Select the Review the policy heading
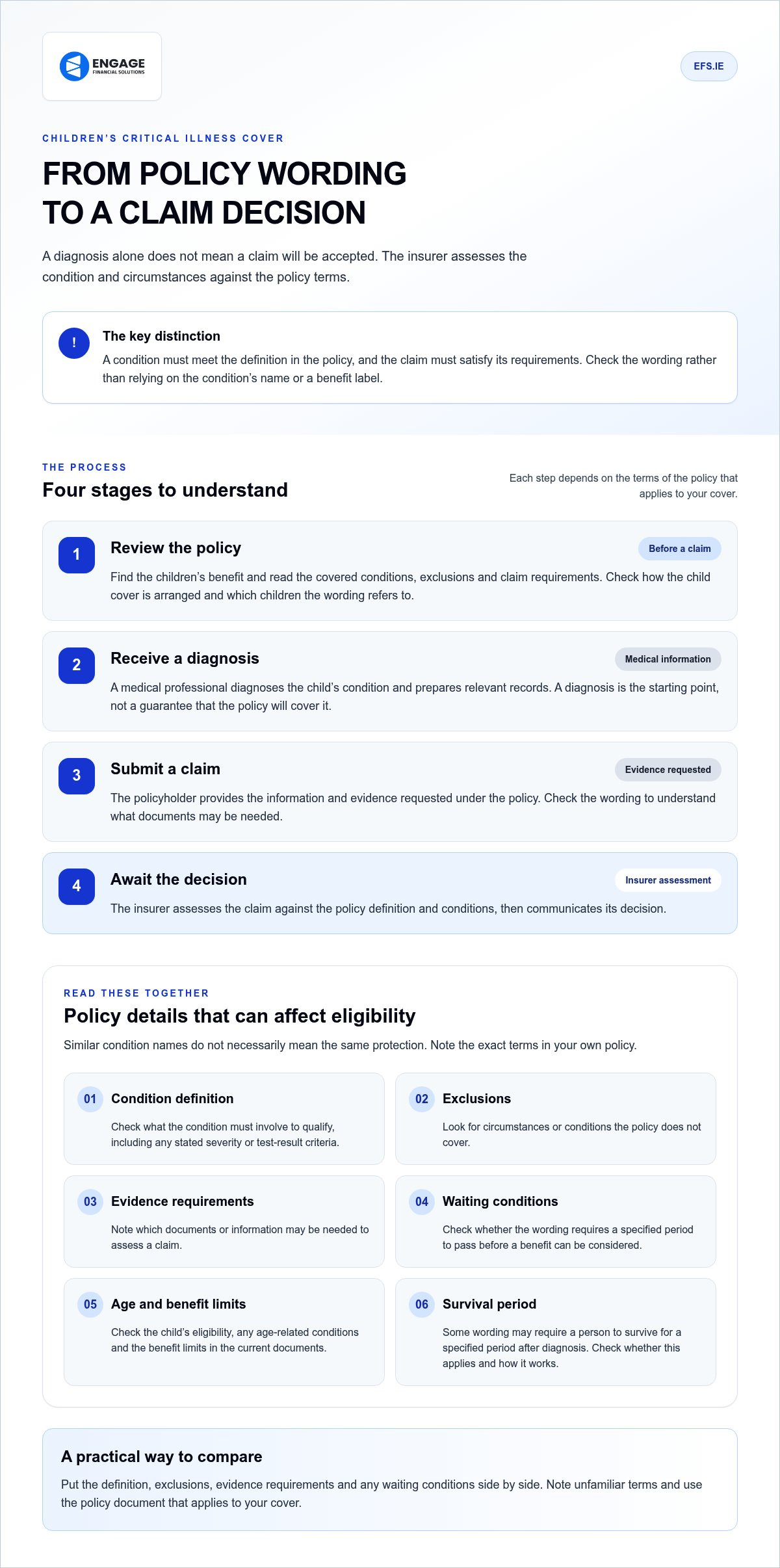Screen dimensions: 780x1568 [175, 548]
